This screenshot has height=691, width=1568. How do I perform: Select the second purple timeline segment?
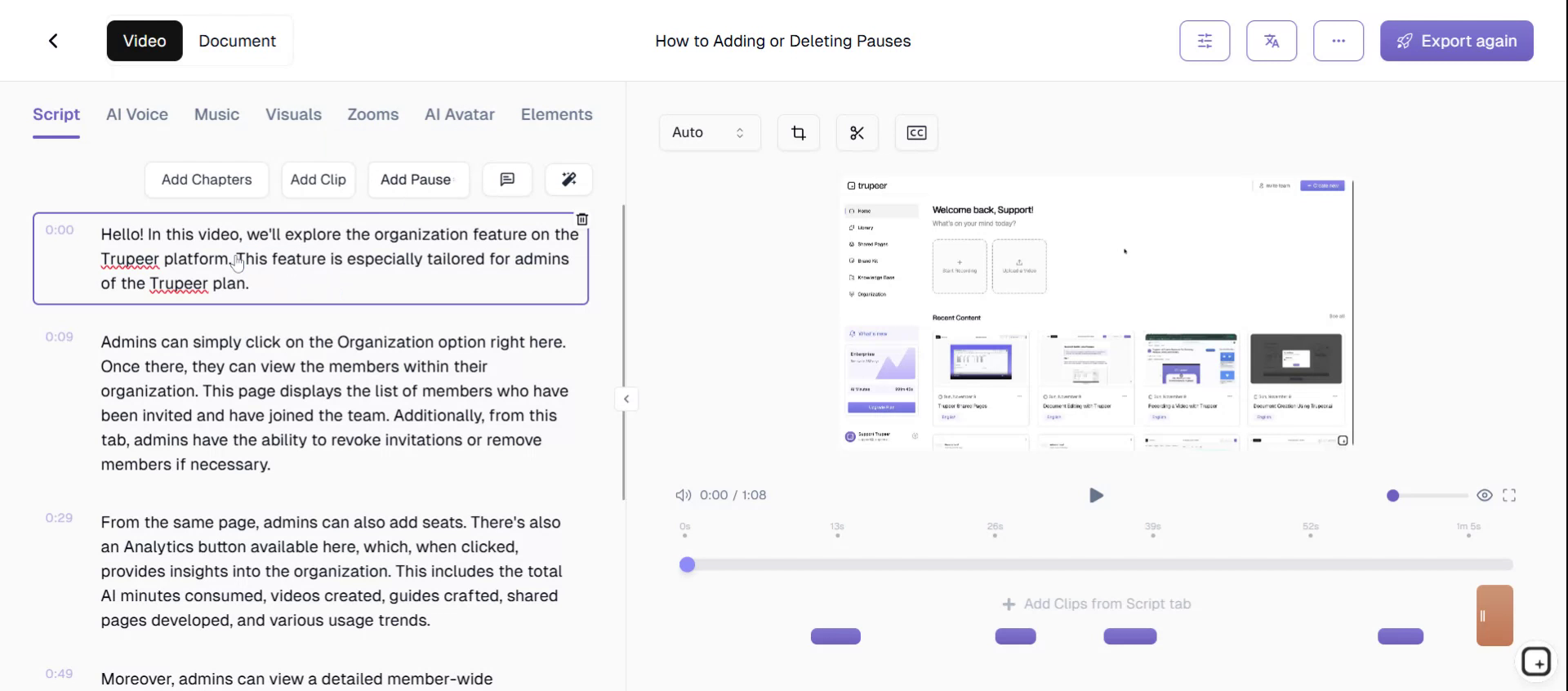pos(1015,636)
